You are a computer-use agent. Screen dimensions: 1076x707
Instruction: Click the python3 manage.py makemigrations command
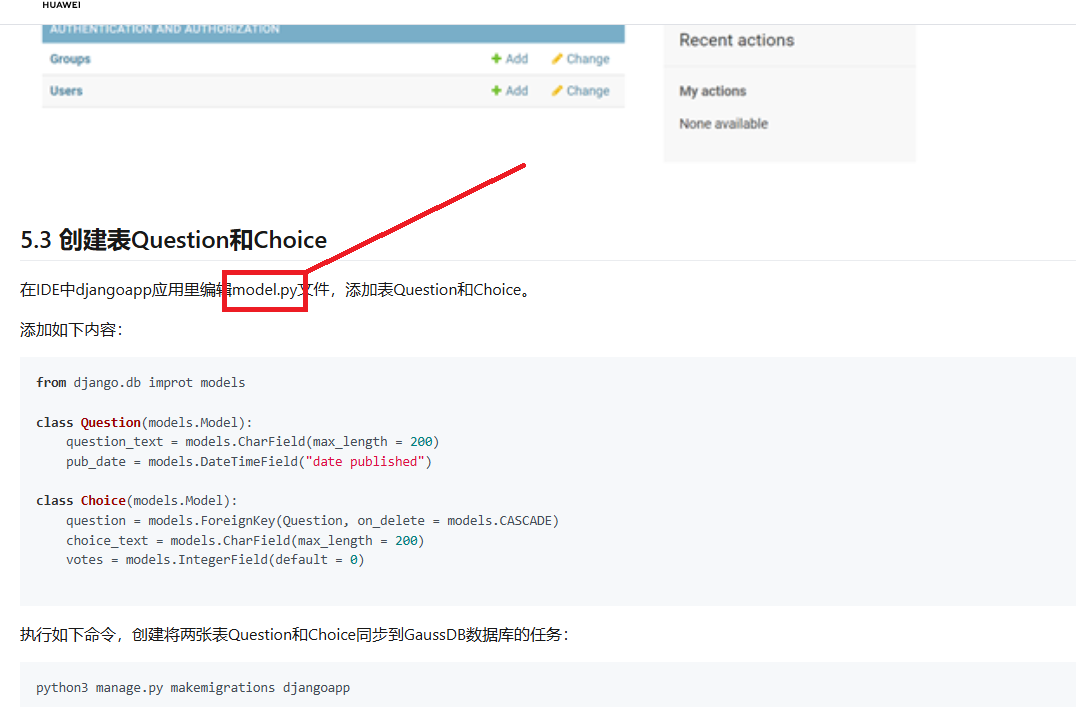click(x=193, y=687)
